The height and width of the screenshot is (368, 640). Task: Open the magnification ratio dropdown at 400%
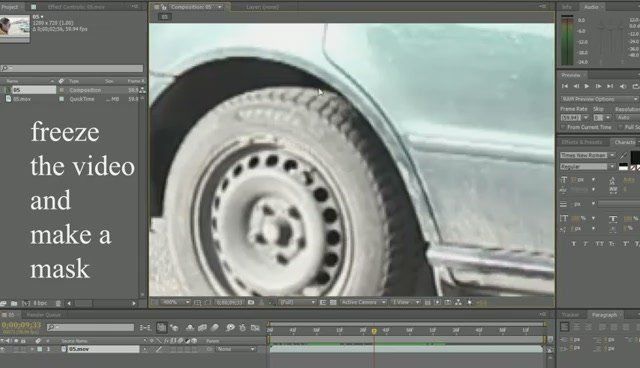coord(177,302)
